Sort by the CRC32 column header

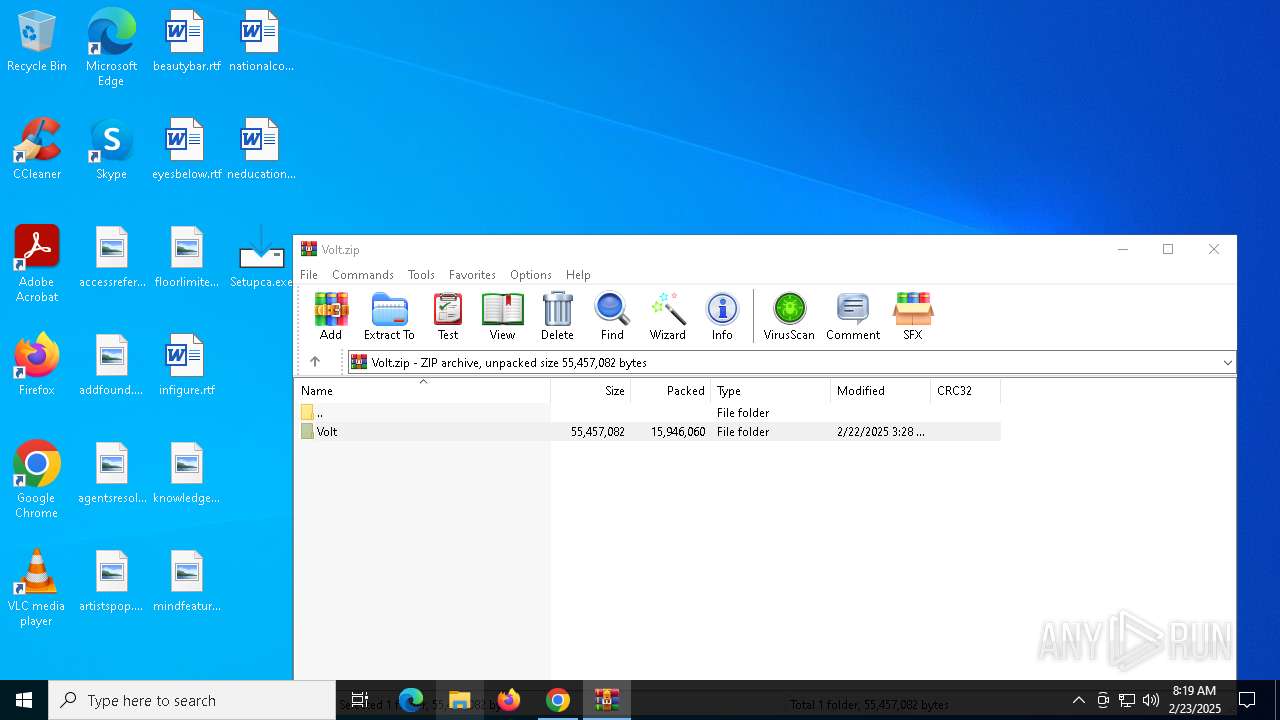pyautogui.click(x=965, y=391)
